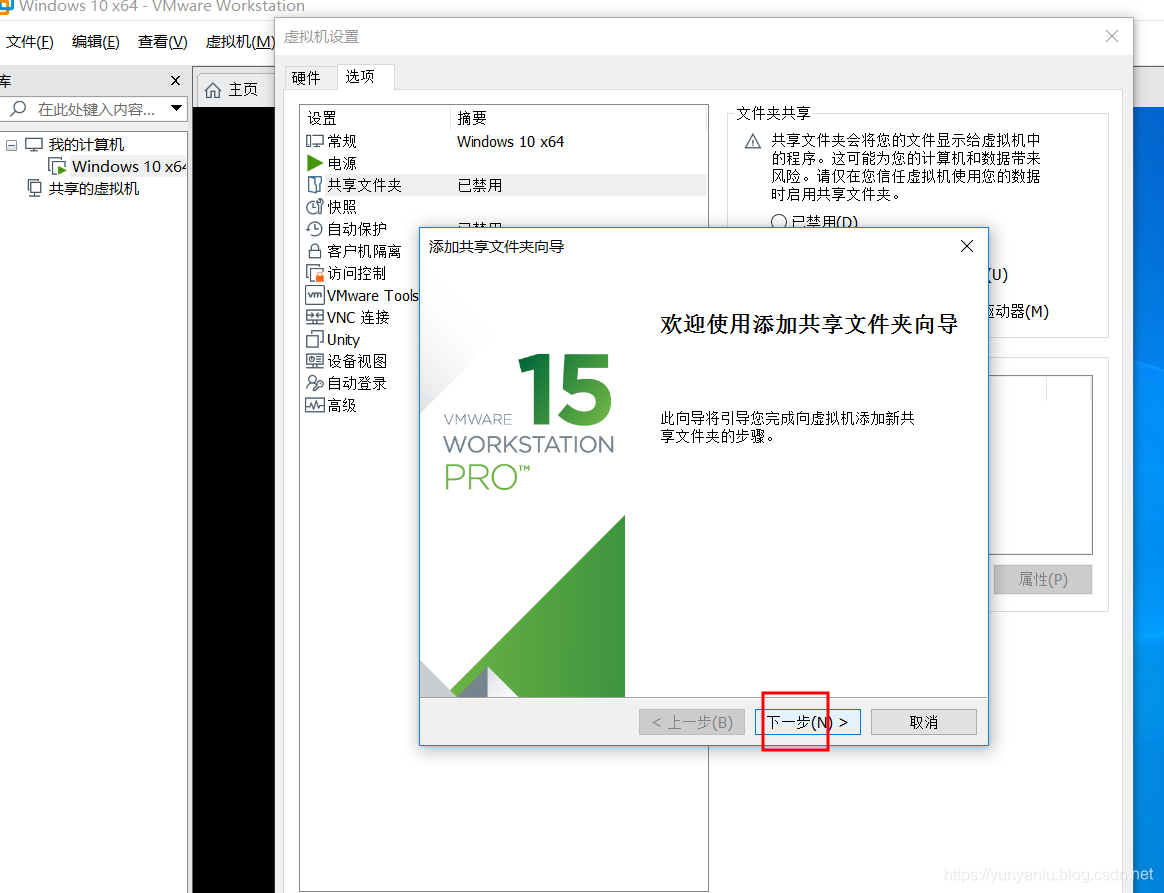Image resolution: width=1164 pixels, height=893 pixels.
Task: Click the 高级 advanced icon
Action: coord(315,405)
